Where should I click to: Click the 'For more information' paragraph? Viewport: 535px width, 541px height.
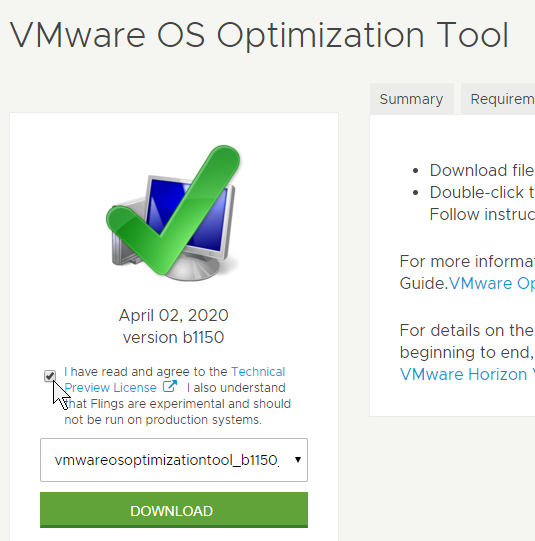pos(467,272)
